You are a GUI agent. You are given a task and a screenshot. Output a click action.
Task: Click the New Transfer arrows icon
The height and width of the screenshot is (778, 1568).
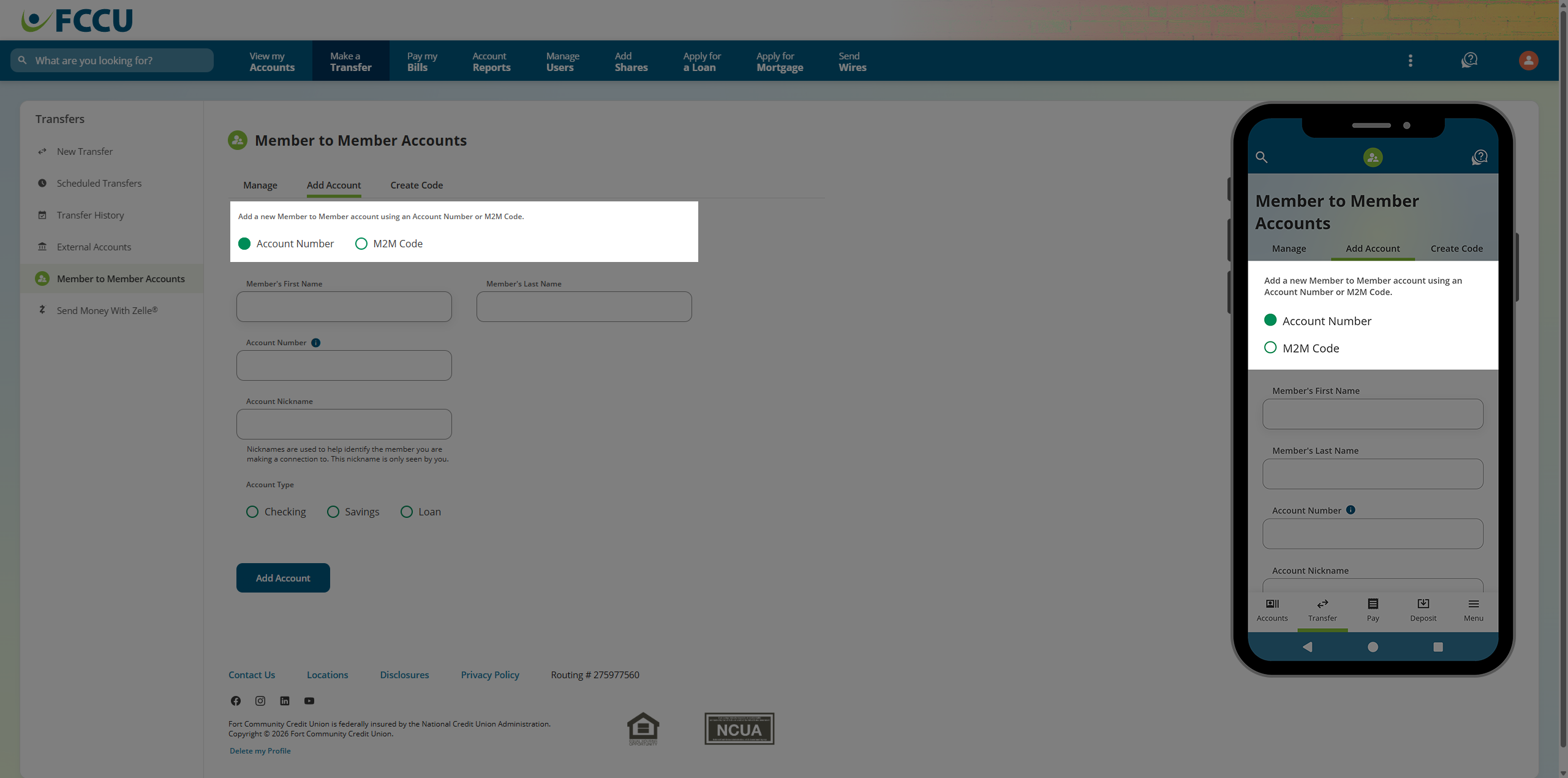coord(42,151)
